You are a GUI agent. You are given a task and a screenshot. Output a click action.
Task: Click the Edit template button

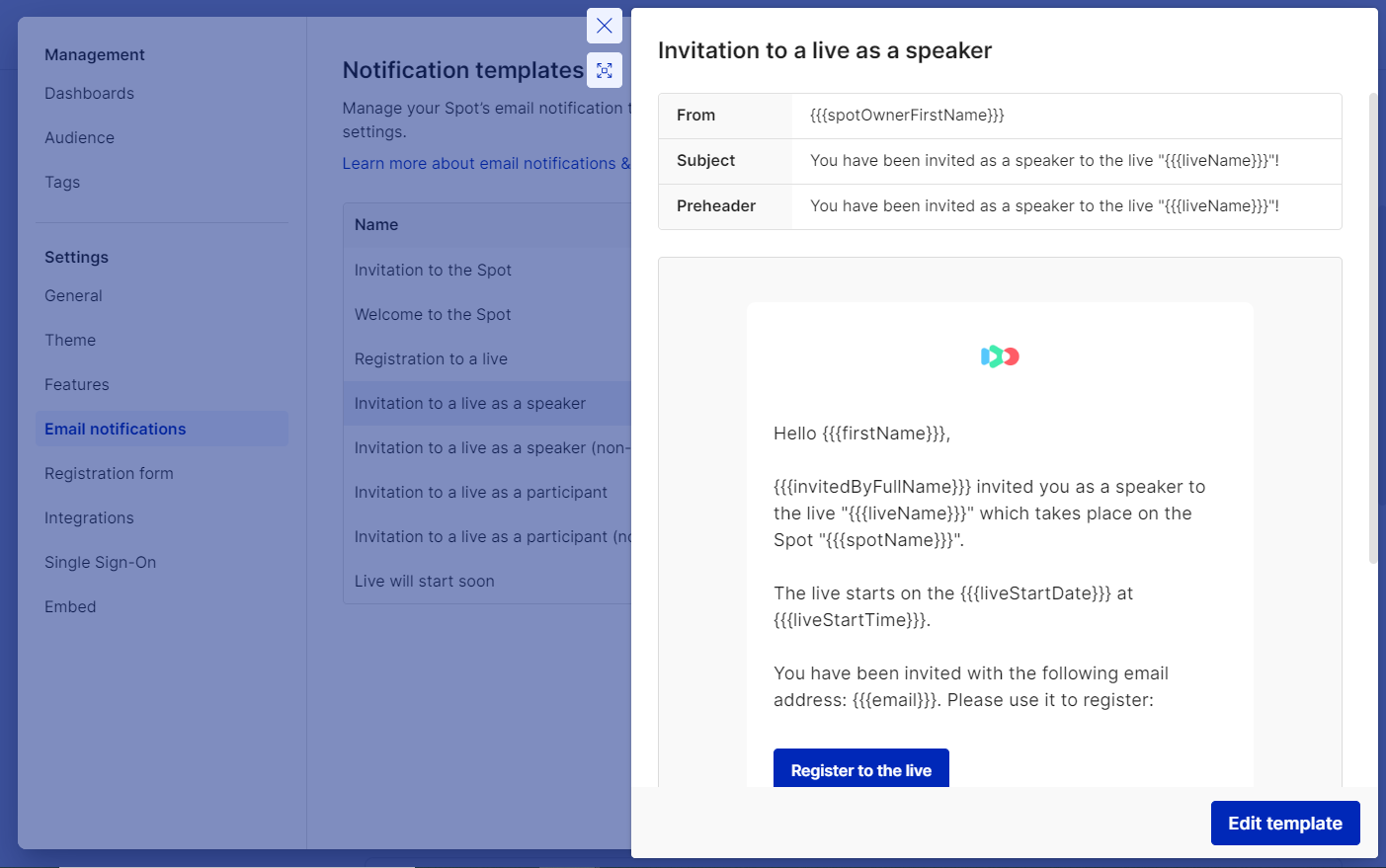pyautogui.click(x=1284, y=823)
